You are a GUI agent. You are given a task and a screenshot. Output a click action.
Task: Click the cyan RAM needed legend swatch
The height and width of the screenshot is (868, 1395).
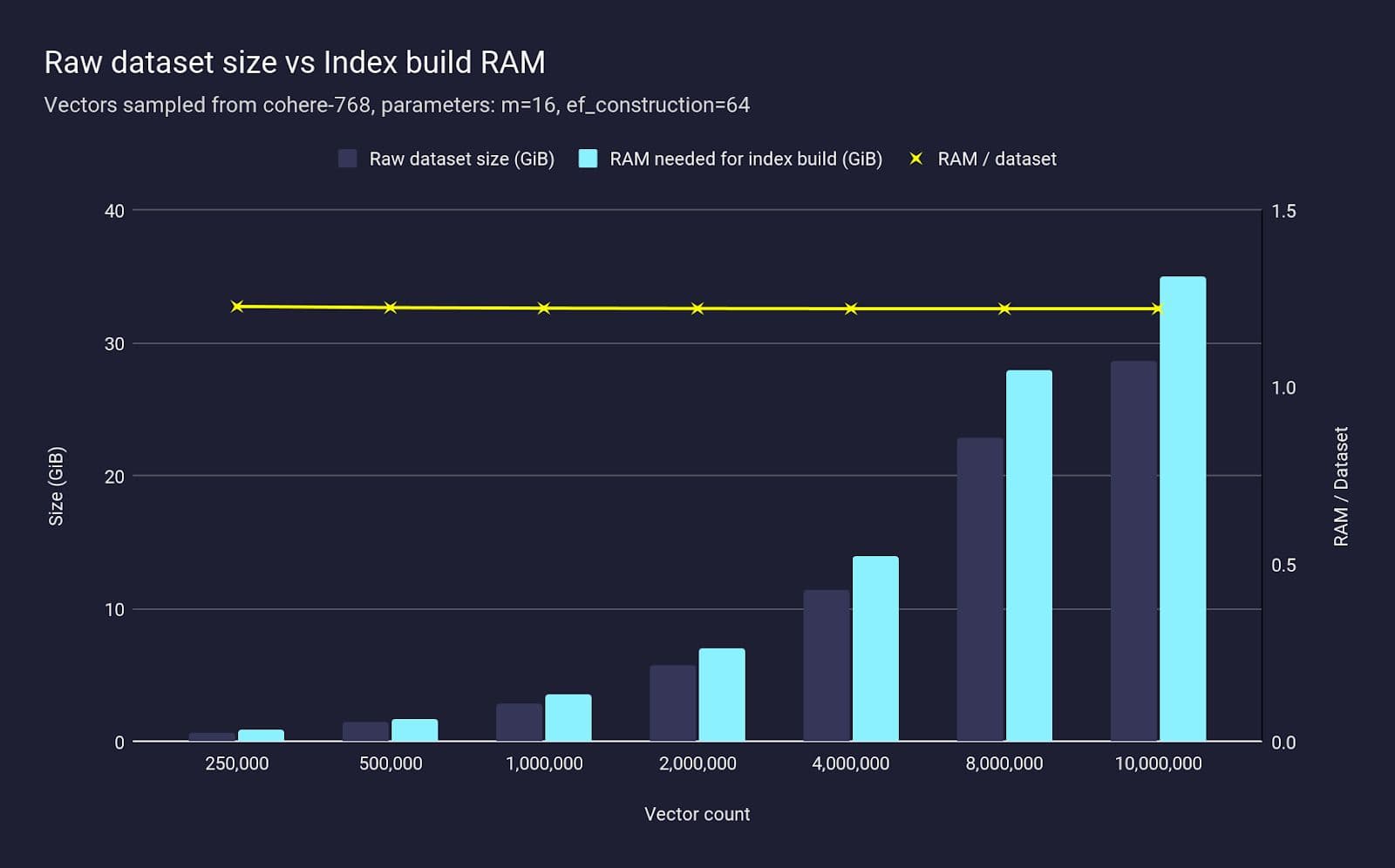pyautogui.click(x=589, y=159)
